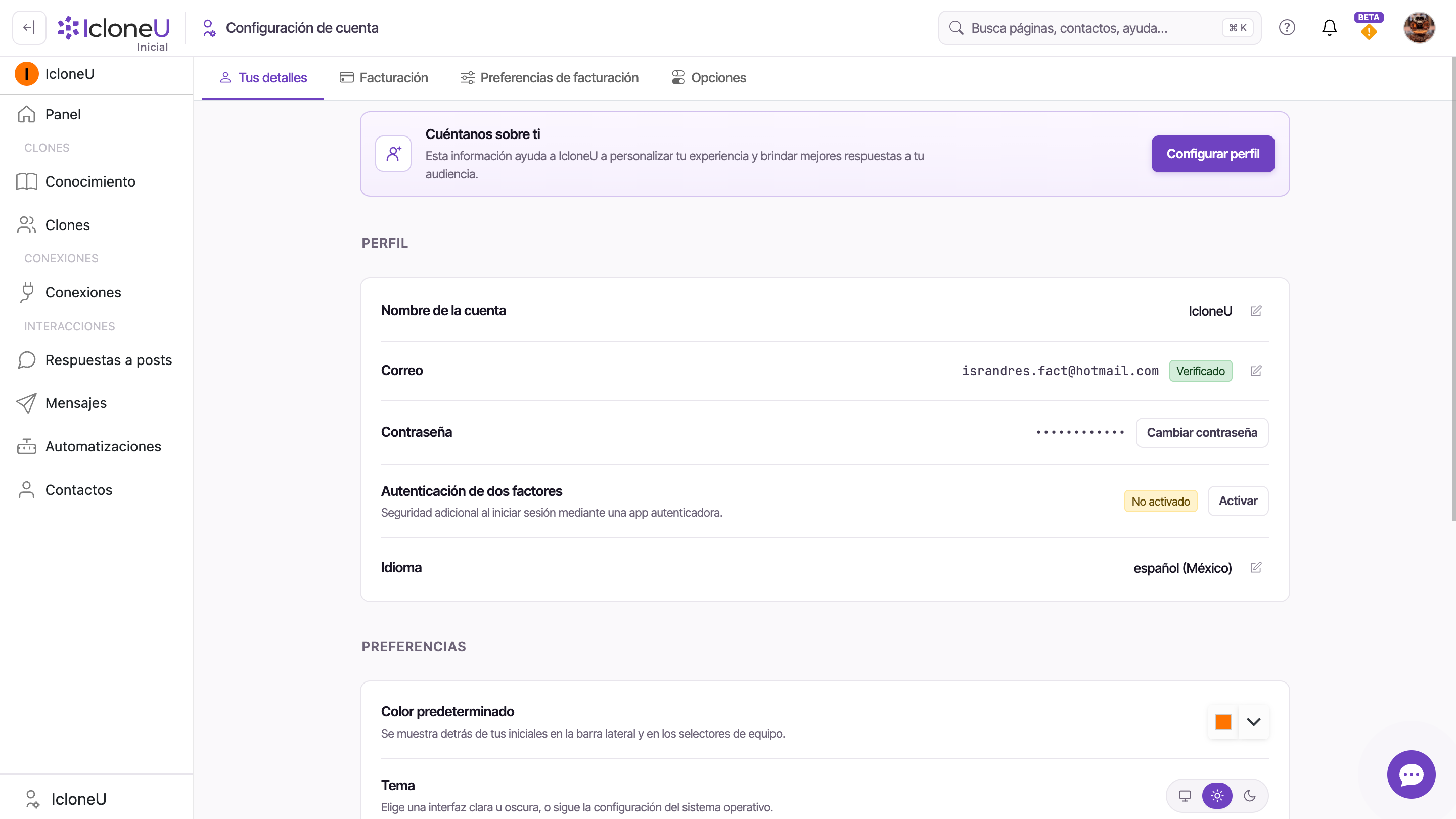Click the email israndres.fact@hotmail.com
Screen dimensions: 1456x819
click(x=1060, y=371)
